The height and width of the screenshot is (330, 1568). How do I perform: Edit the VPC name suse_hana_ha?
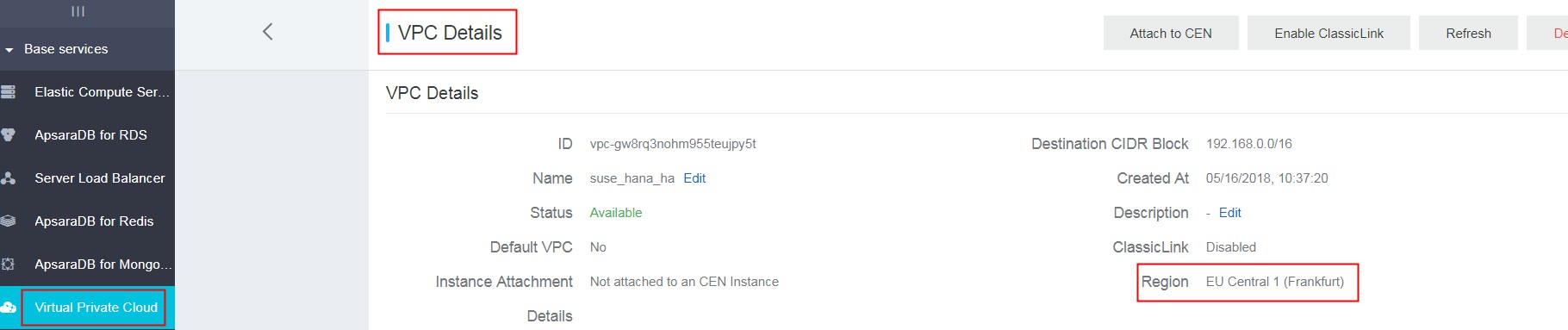coord(694,178)
